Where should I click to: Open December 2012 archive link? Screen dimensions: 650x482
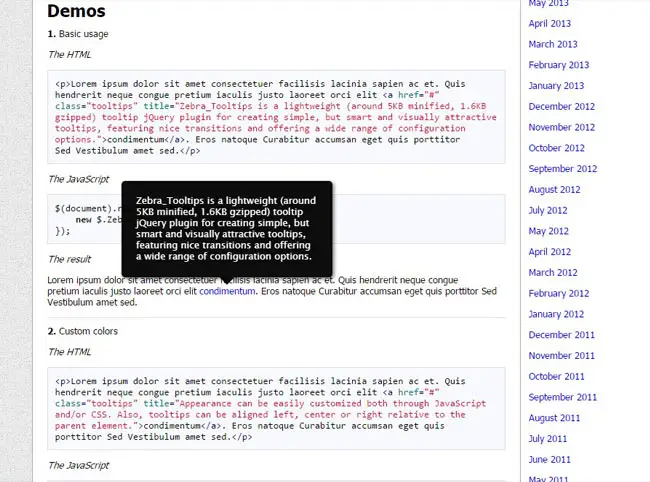pos(562,107)
